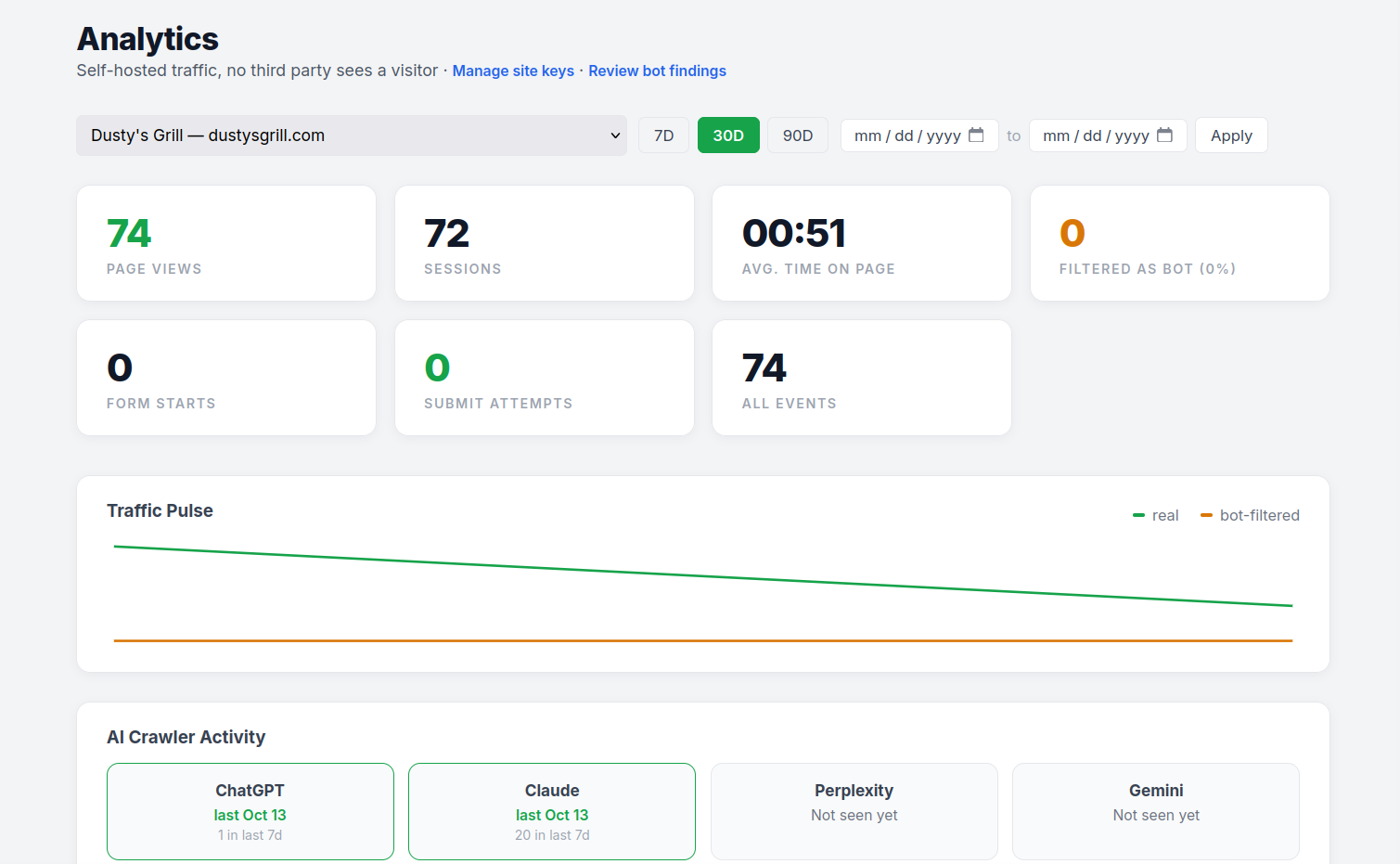Click the '1 in last 7d' text
Viewport: 1400px width, 864px height.
(x=250, y=835)
